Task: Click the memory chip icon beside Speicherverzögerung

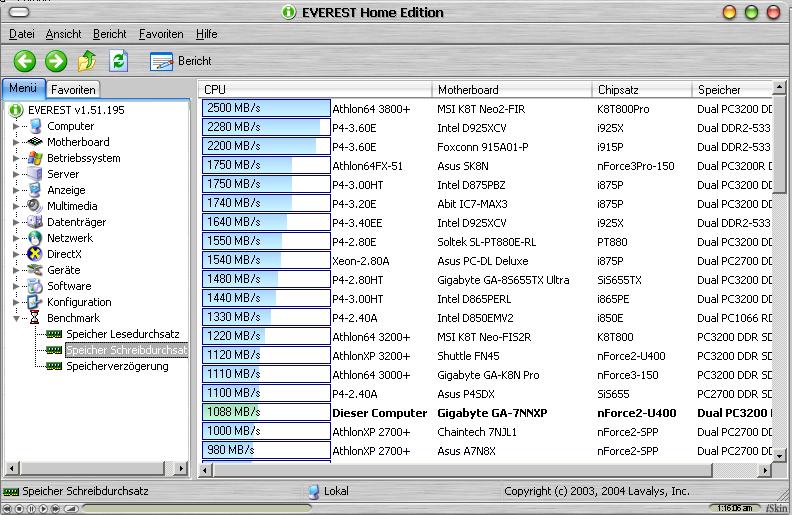Action: point(54,366)
